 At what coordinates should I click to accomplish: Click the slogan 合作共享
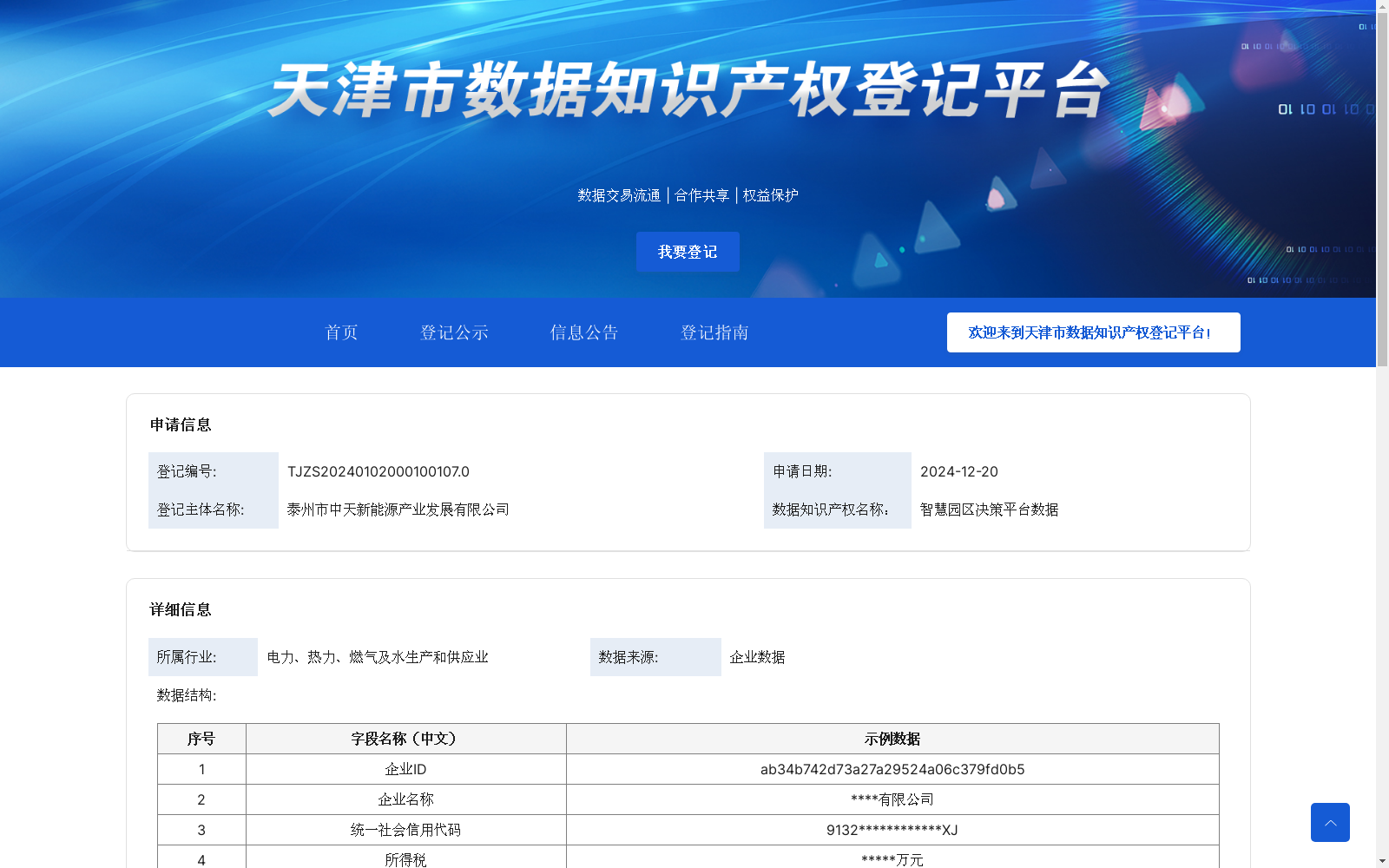(x=701, y=195)
